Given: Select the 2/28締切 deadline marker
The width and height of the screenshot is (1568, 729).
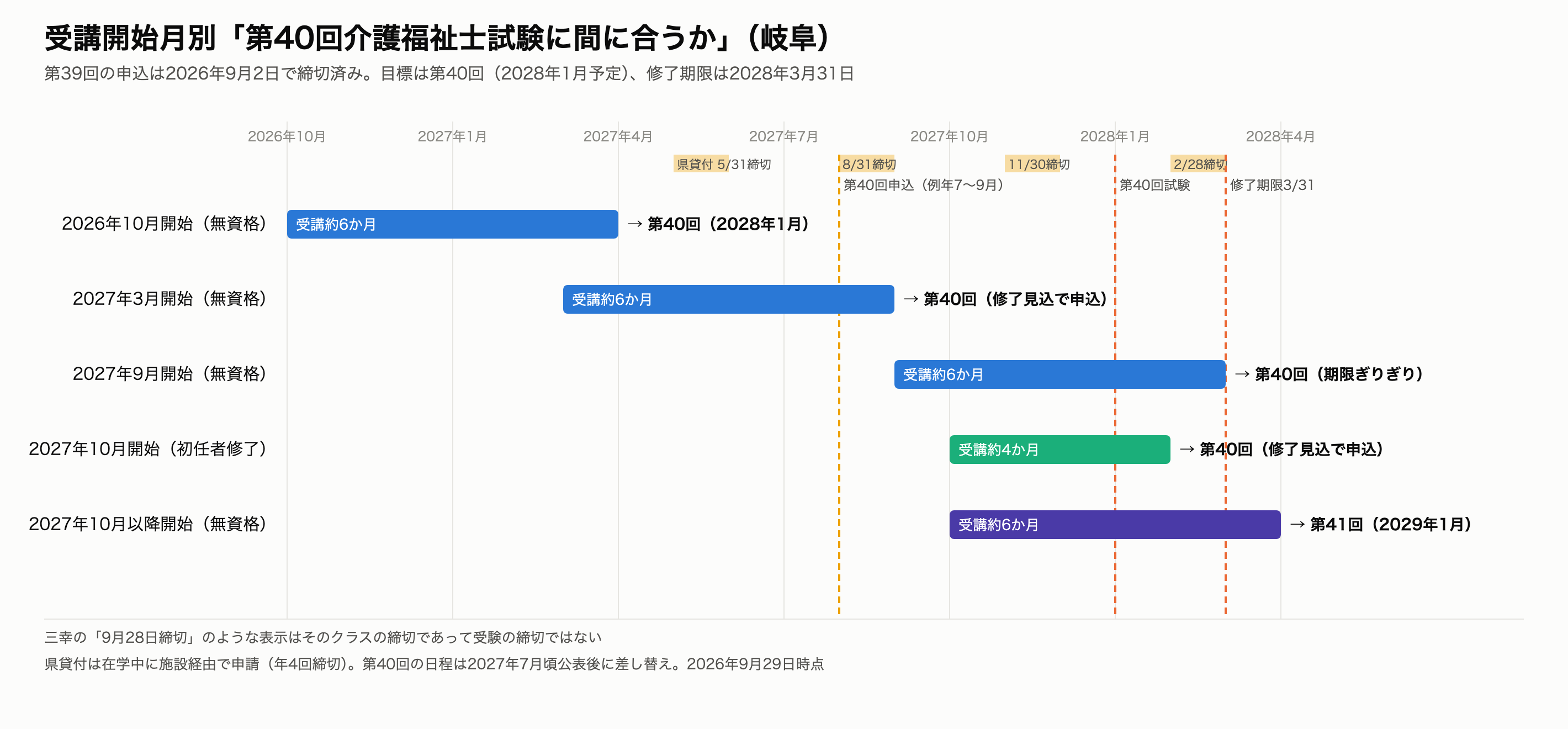Looking at the screenshot, I should (1199, 165).
